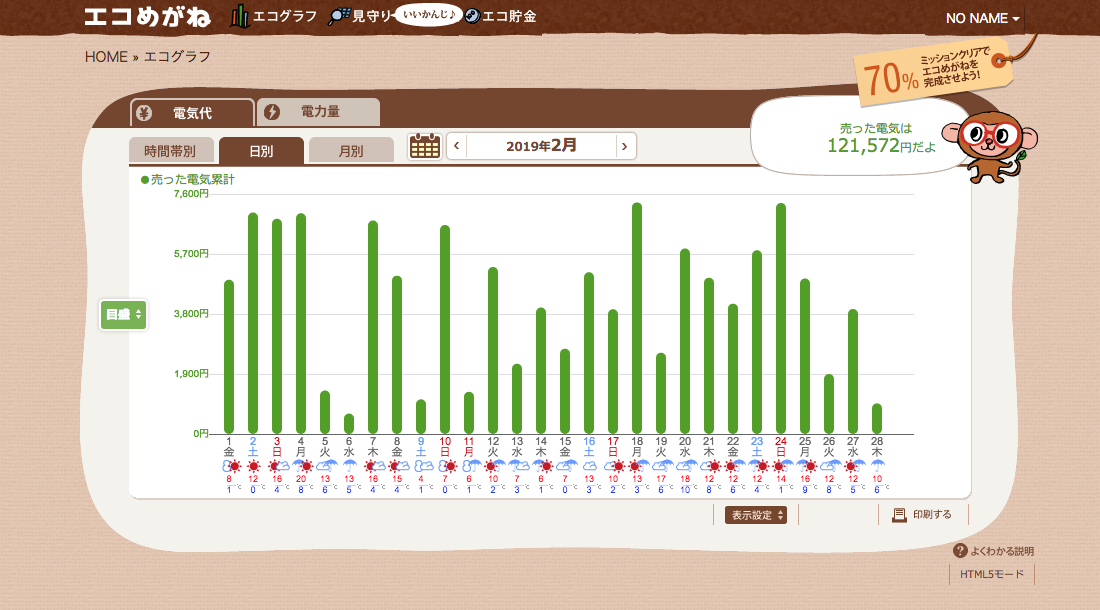Open エコグラフ from top navigation
1100x610 pixels.
(274, 16)
